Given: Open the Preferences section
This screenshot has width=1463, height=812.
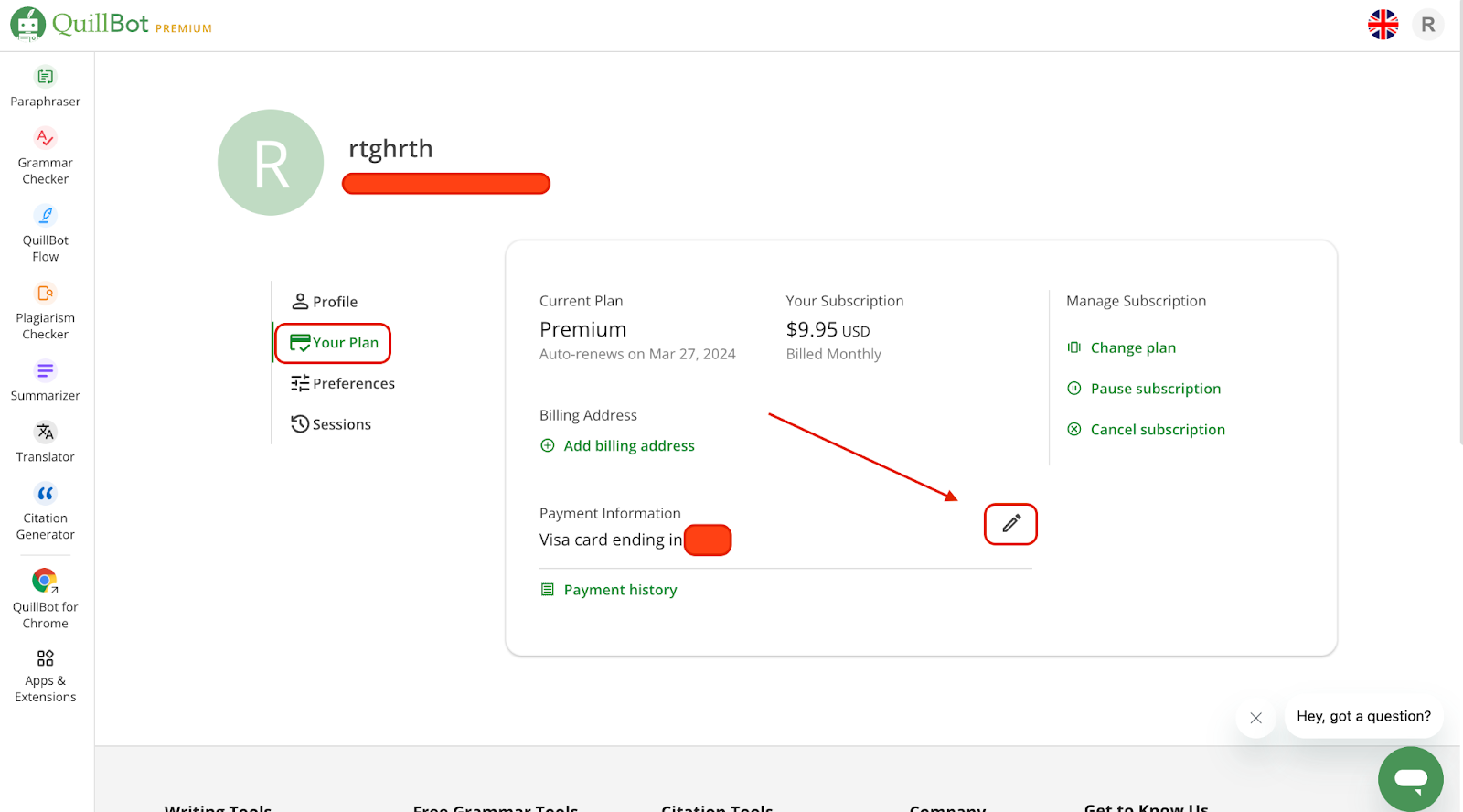Looking at the screenshot, I should tap(343, 383).
